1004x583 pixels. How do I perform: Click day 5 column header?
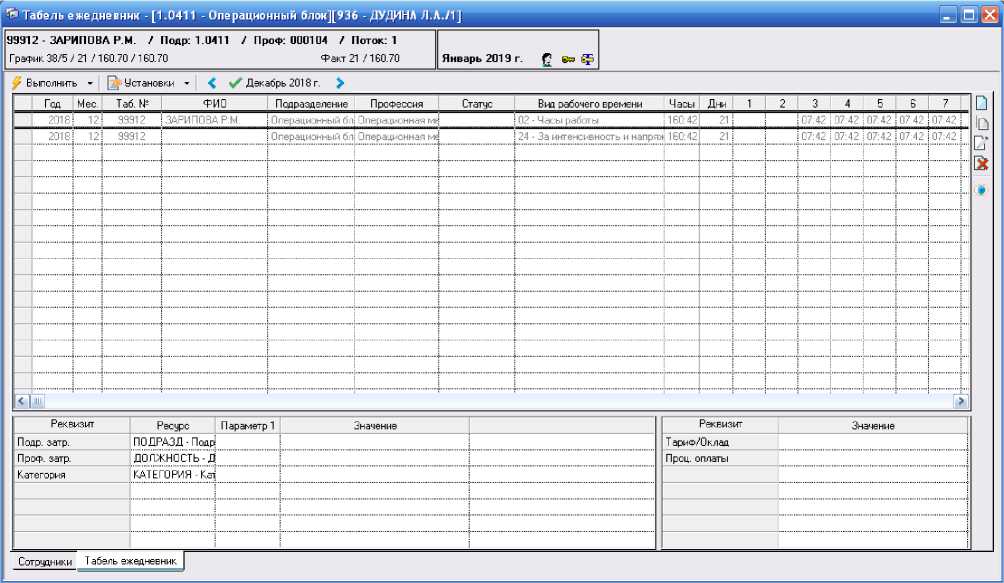pyautogui.click(x=880, y=104)
